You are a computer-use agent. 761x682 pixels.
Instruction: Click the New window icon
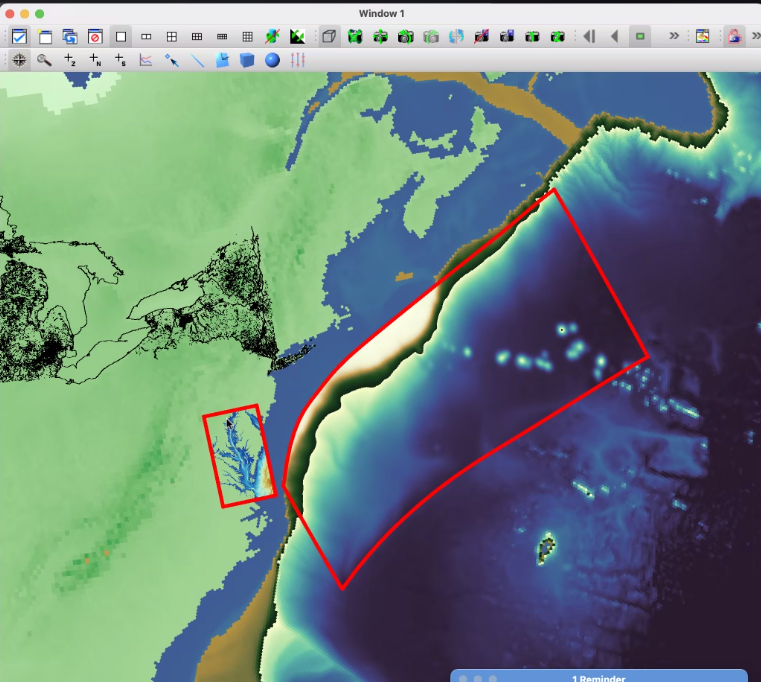[45, 36]
